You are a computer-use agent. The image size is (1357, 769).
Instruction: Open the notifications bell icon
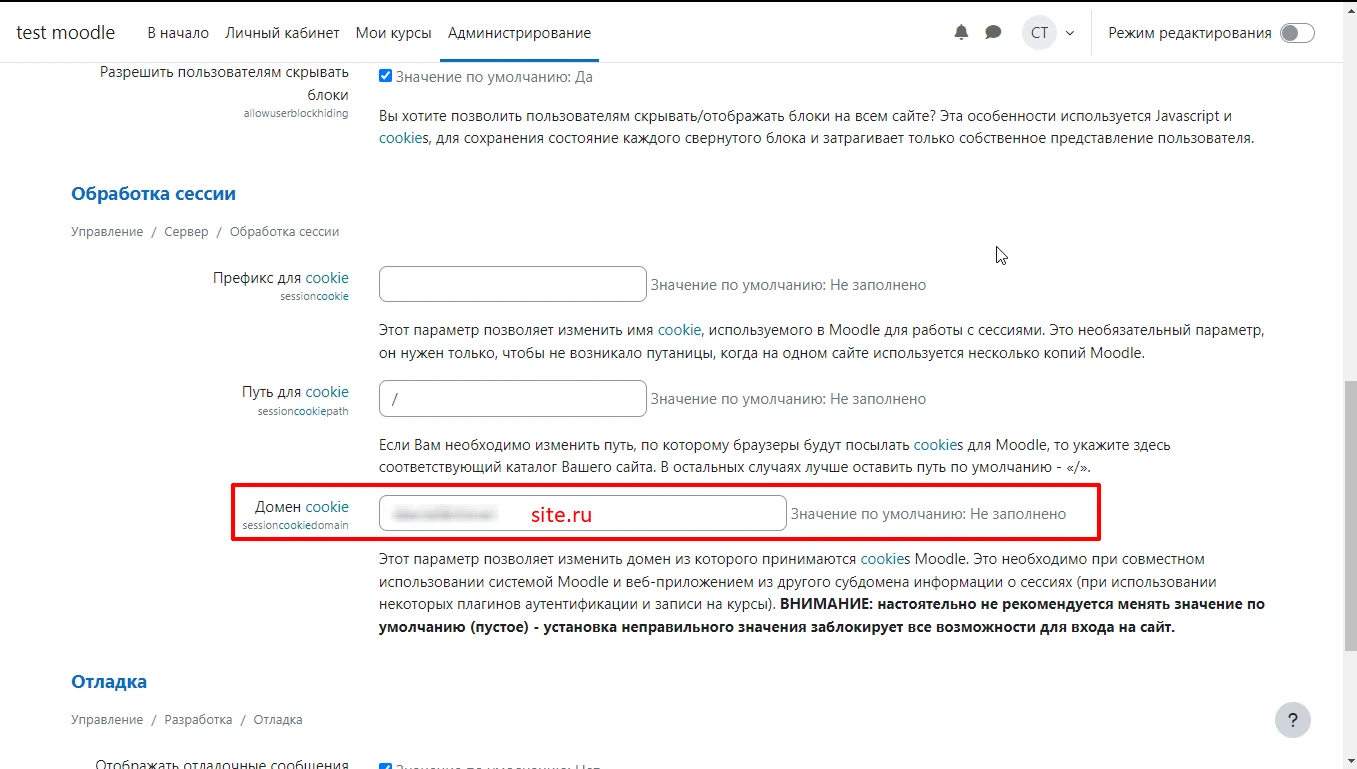click(961, 32)
